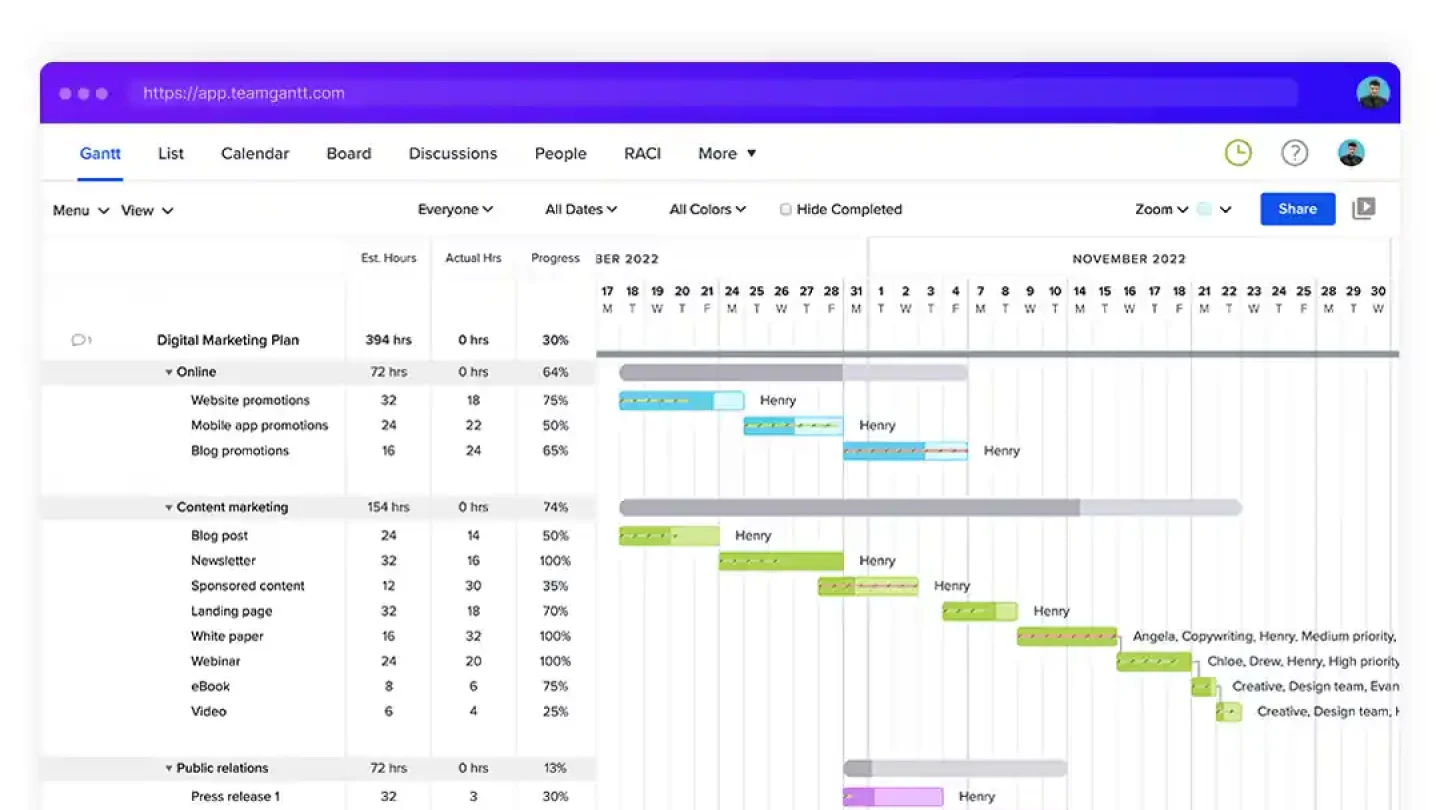Open the presentation play icon beside Share

1364,208
